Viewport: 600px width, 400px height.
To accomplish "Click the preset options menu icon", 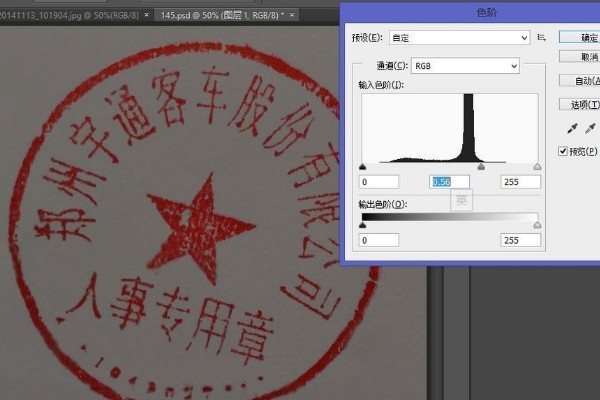I will point(542,37).
